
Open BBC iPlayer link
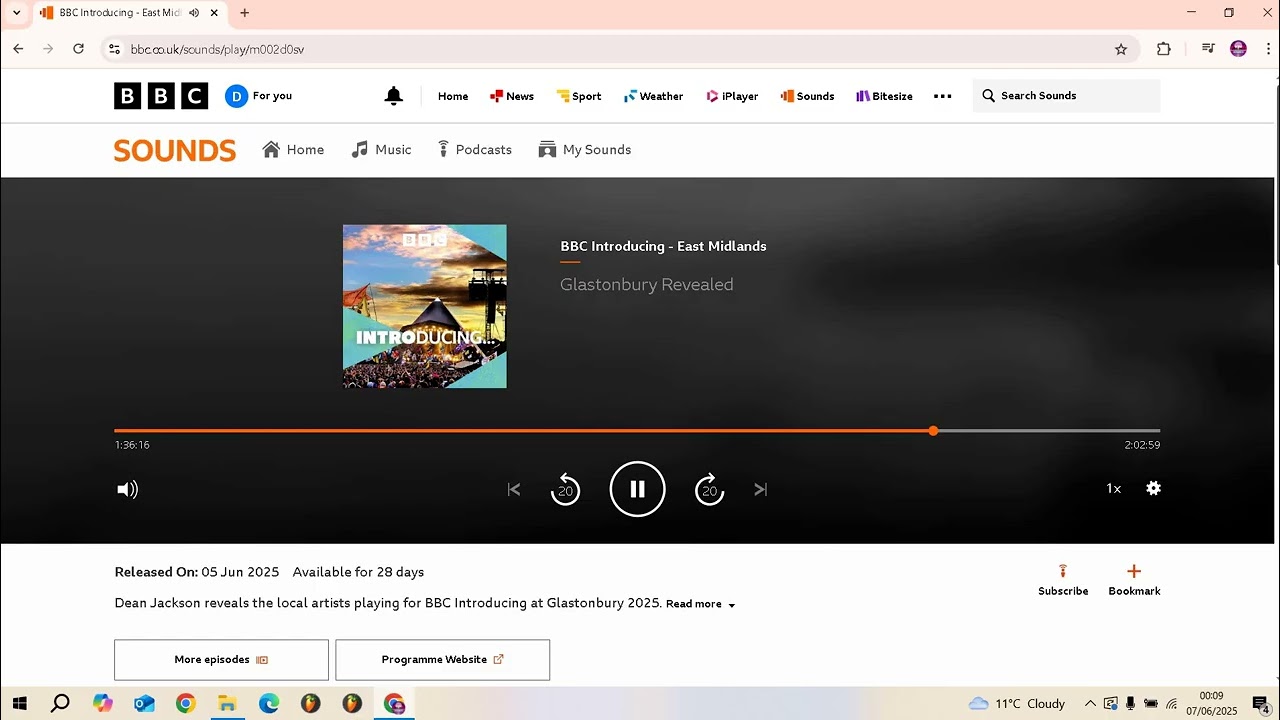click(732, 96)
